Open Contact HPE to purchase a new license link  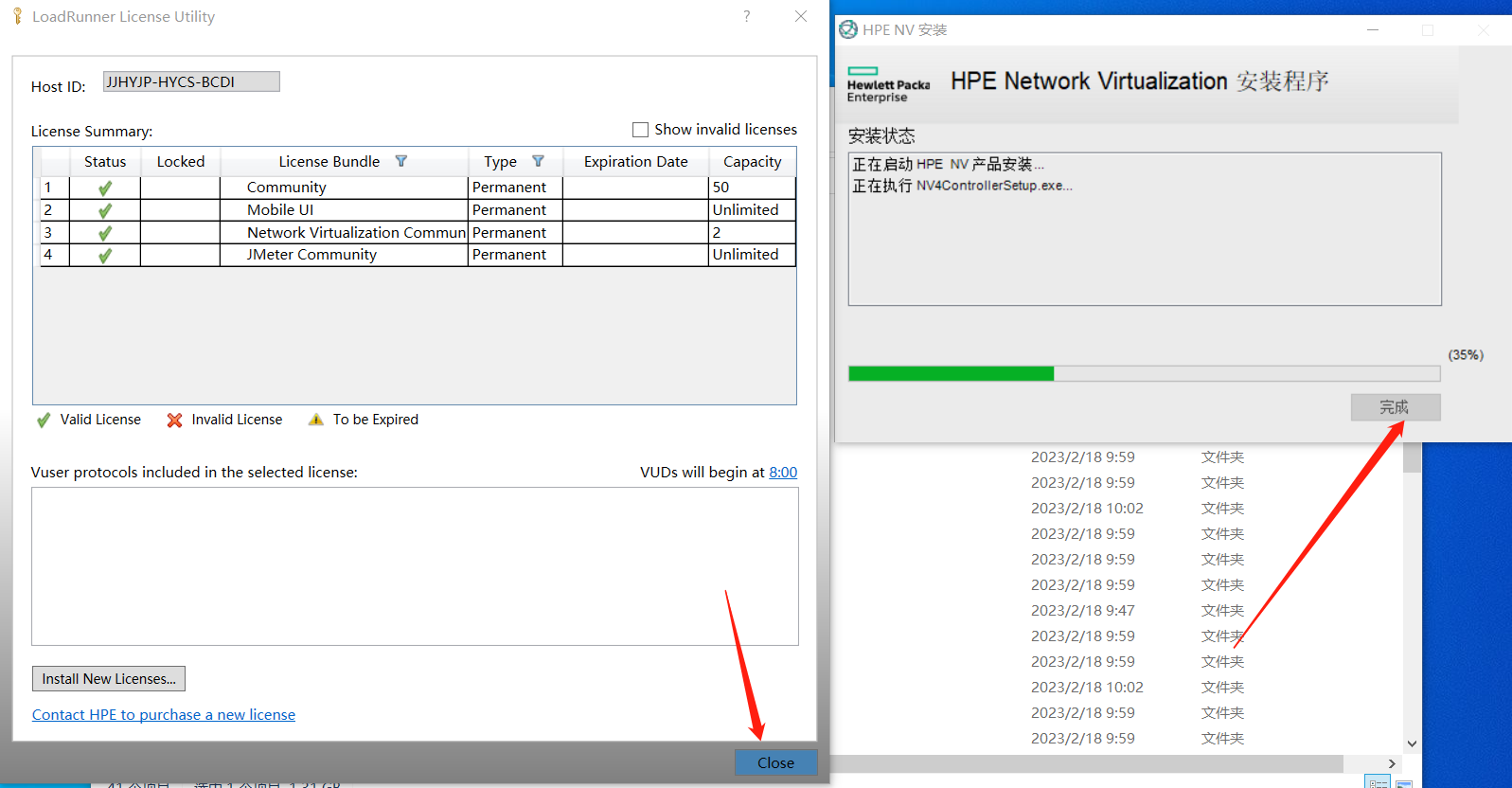pos(164,715)
